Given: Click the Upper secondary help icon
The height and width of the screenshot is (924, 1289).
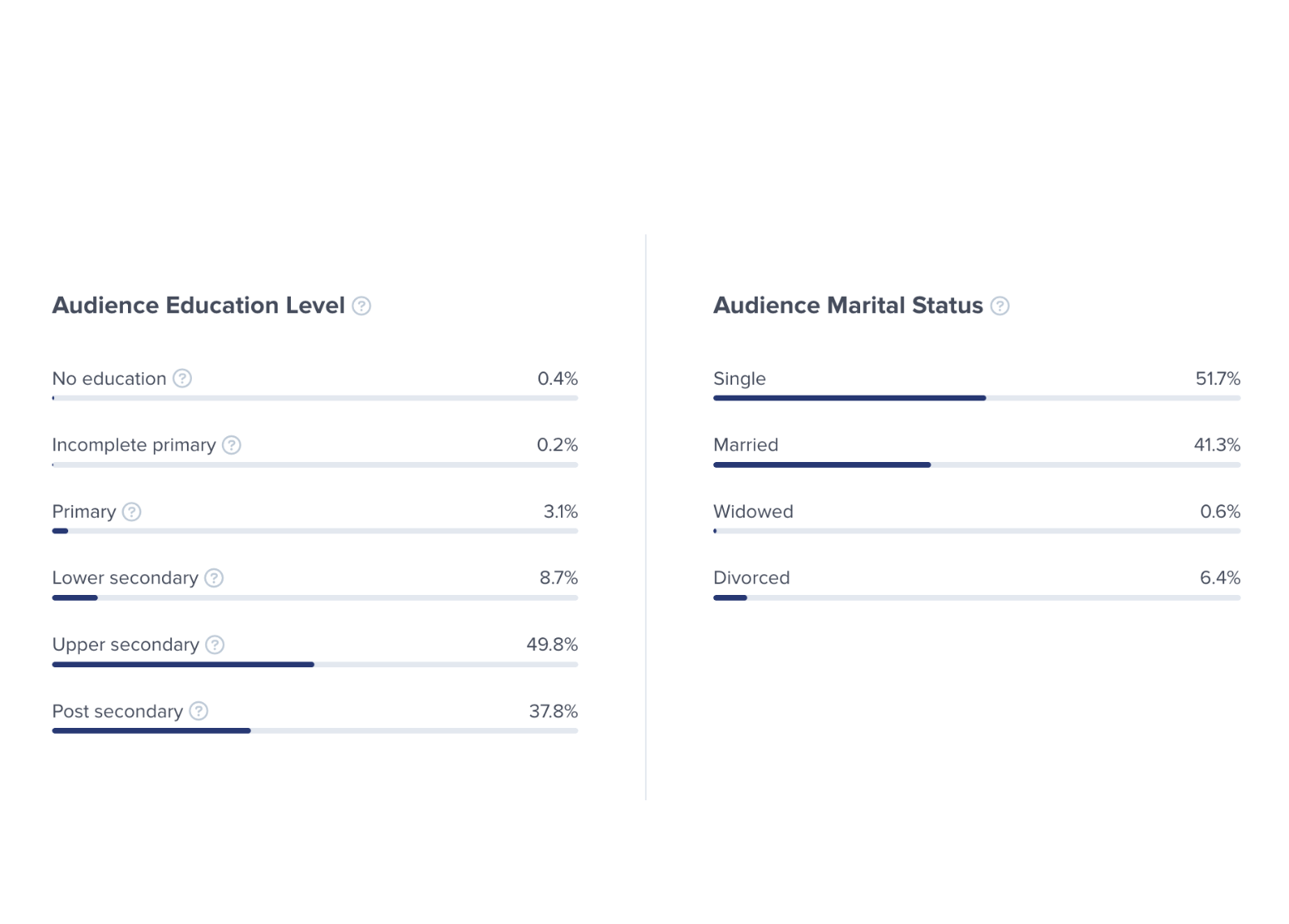Looking at the screenshot, I should (214, 645).
